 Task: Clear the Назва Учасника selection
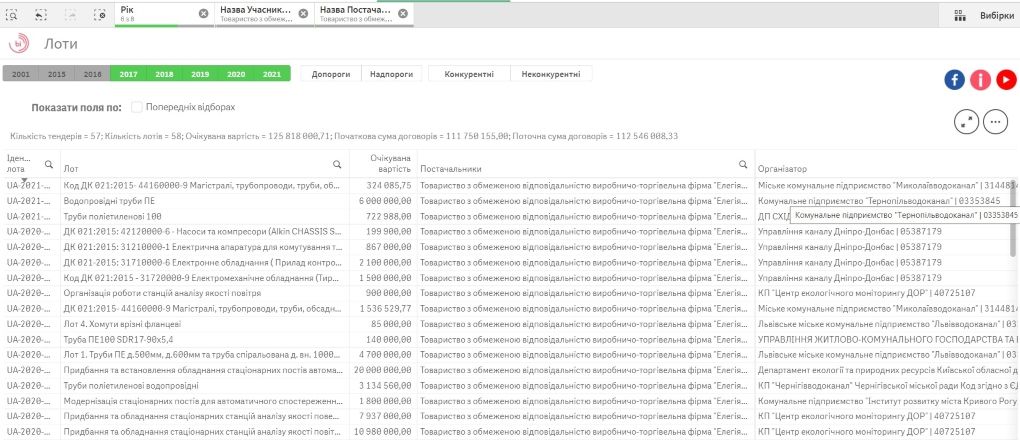[x=303, y=14]
